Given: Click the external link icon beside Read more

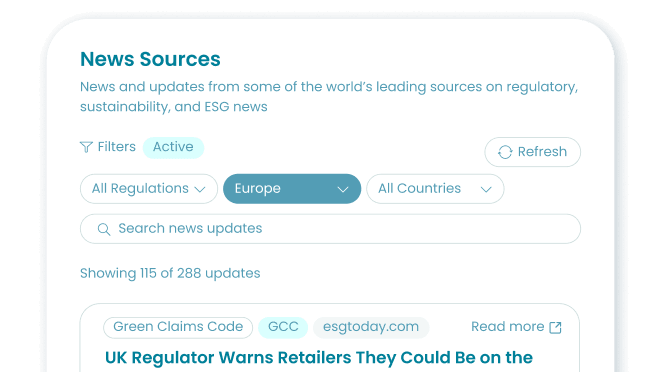Looking at the screenshot, I should (555, 327).
